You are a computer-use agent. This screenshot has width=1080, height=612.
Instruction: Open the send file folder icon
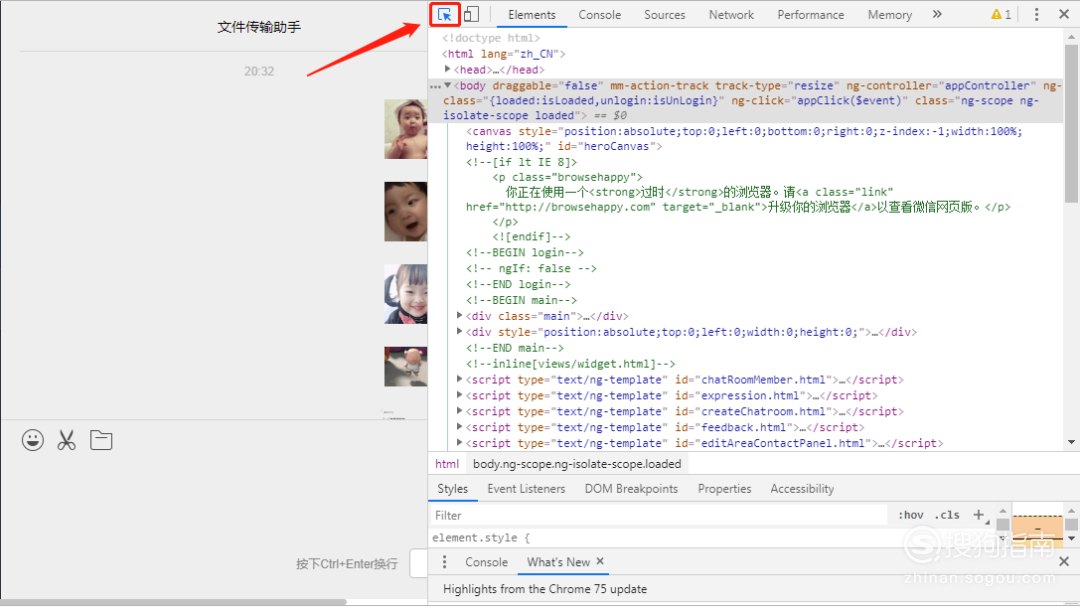(x=101, y=440)
